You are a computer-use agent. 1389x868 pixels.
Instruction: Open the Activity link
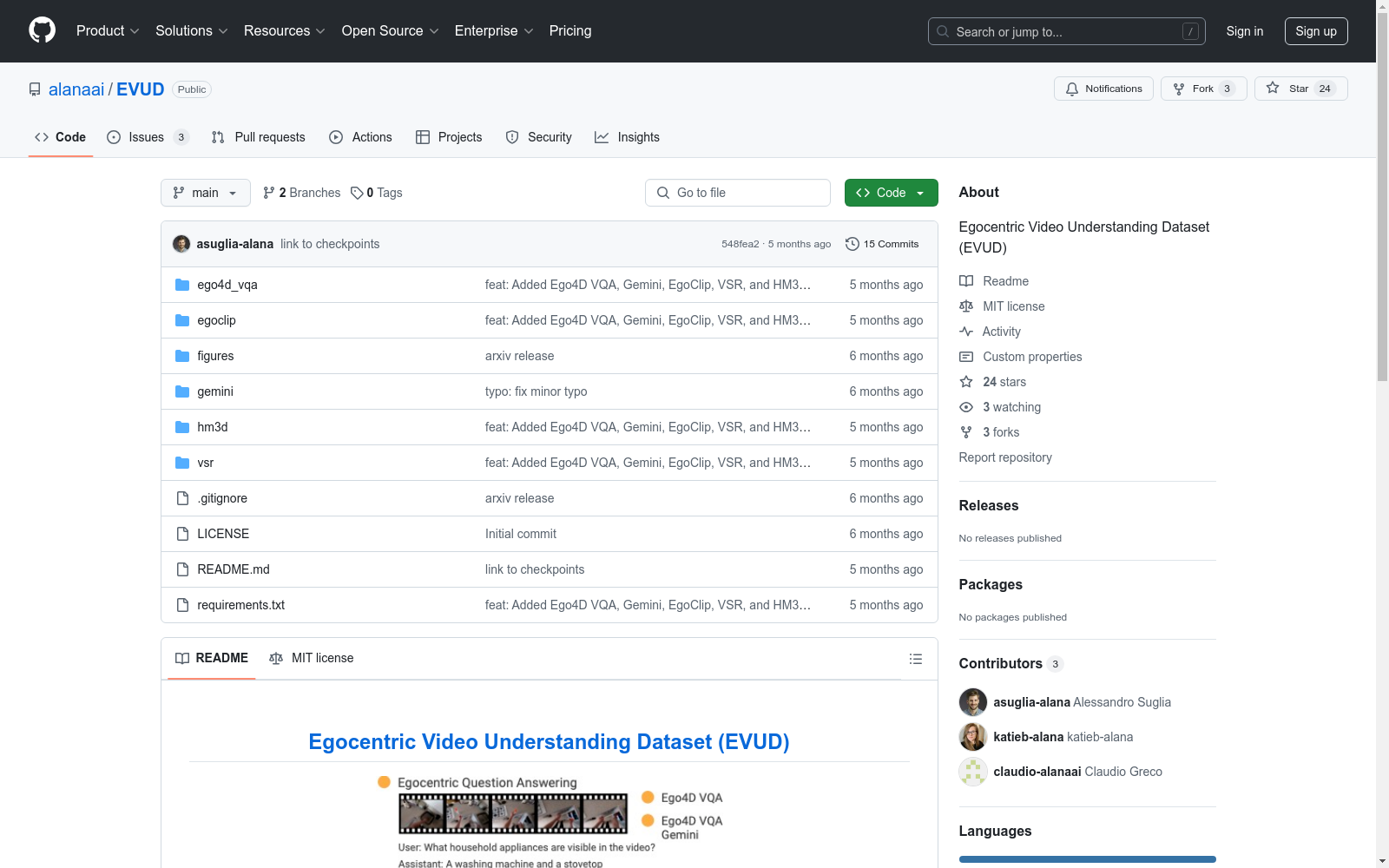pos(991,332)
